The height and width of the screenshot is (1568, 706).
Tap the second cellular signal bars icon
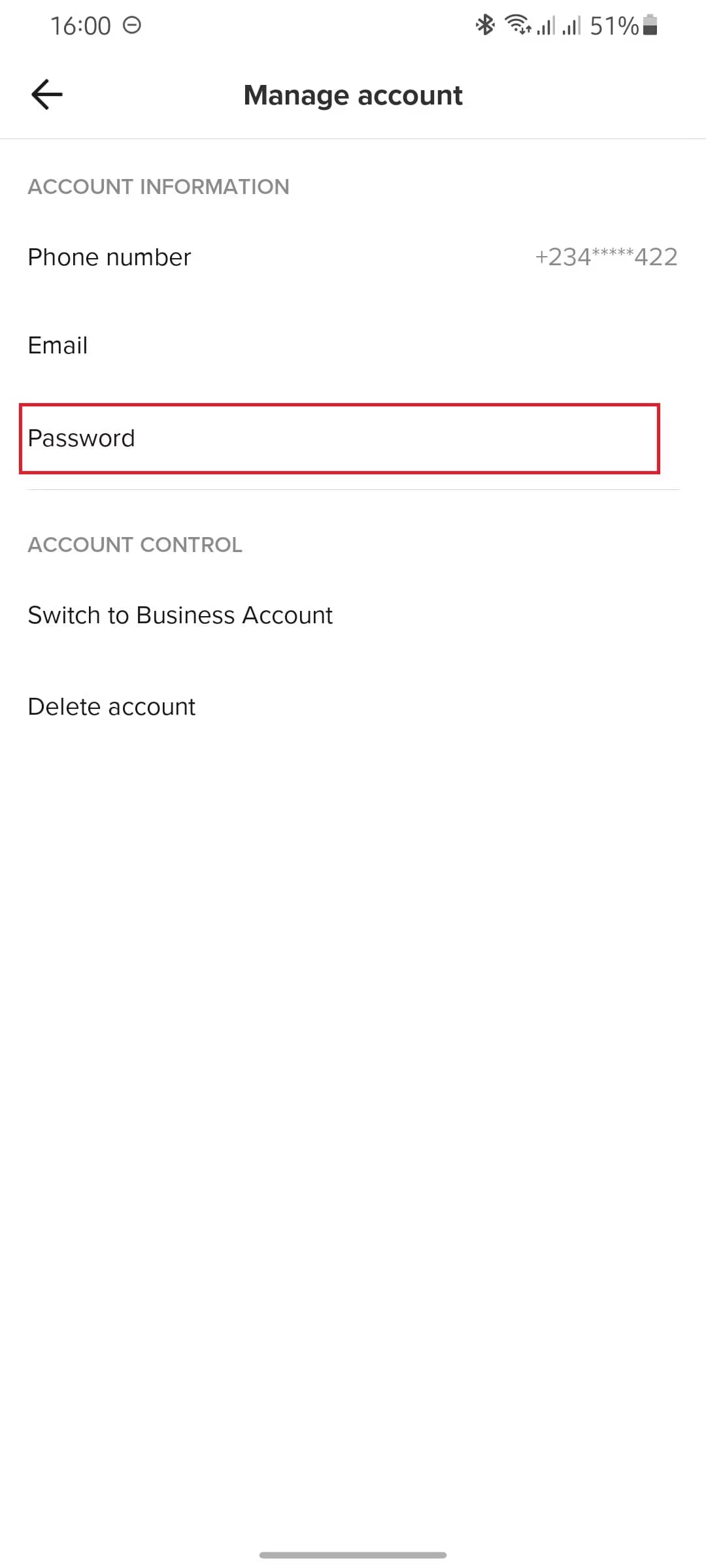point(571,25)
